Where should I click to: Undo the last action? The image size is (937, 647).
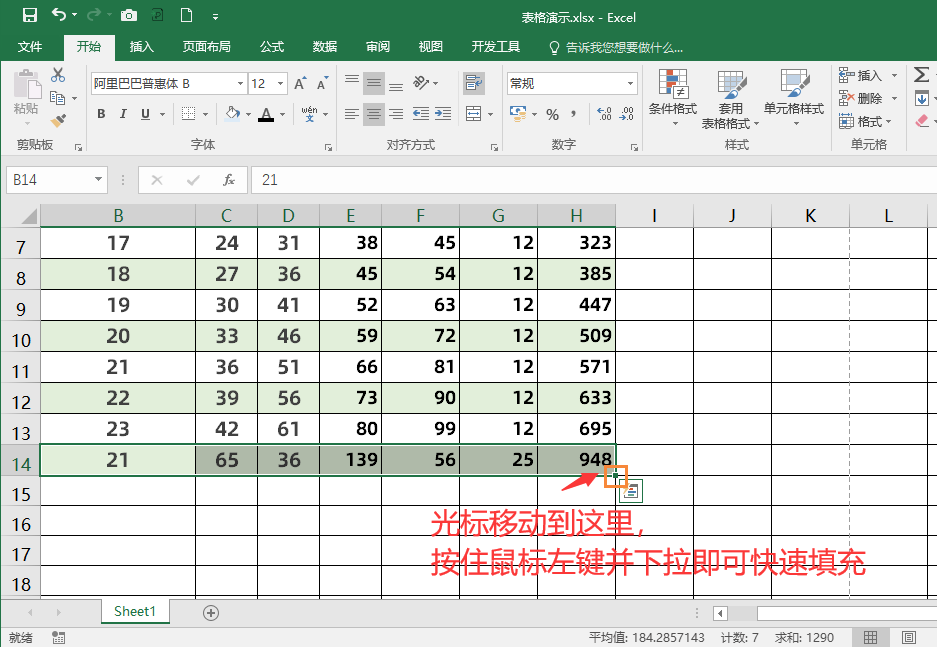click(59, 14)
